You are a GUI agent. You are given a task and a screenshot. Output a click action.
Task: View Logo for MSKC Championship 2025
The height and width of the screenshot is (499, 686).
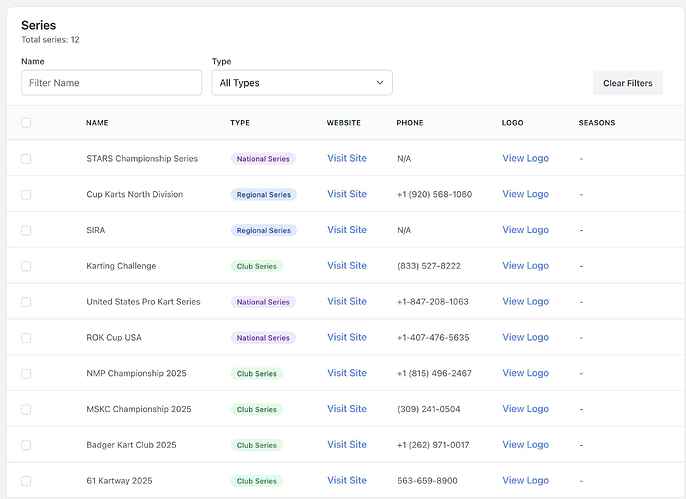pyautogui.click(x=525, y=409)
